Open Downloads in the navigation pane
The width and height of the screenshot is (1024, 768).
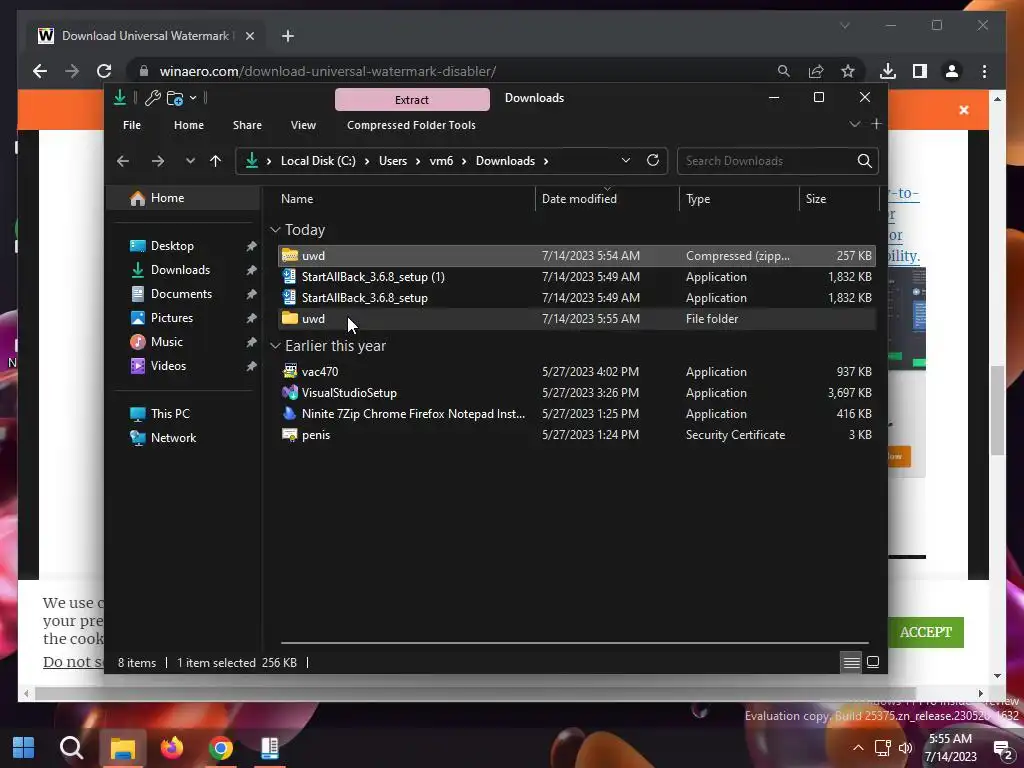[x=180, y=270]
